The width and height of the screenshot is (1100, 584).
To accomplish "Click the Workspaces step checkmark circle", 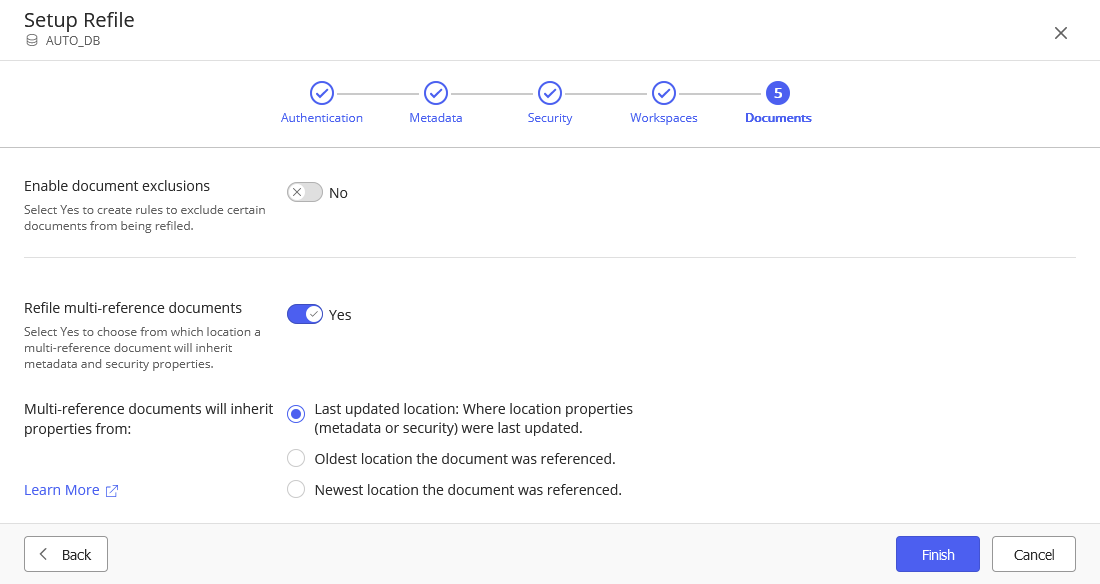I will click(x=664, y=93).
